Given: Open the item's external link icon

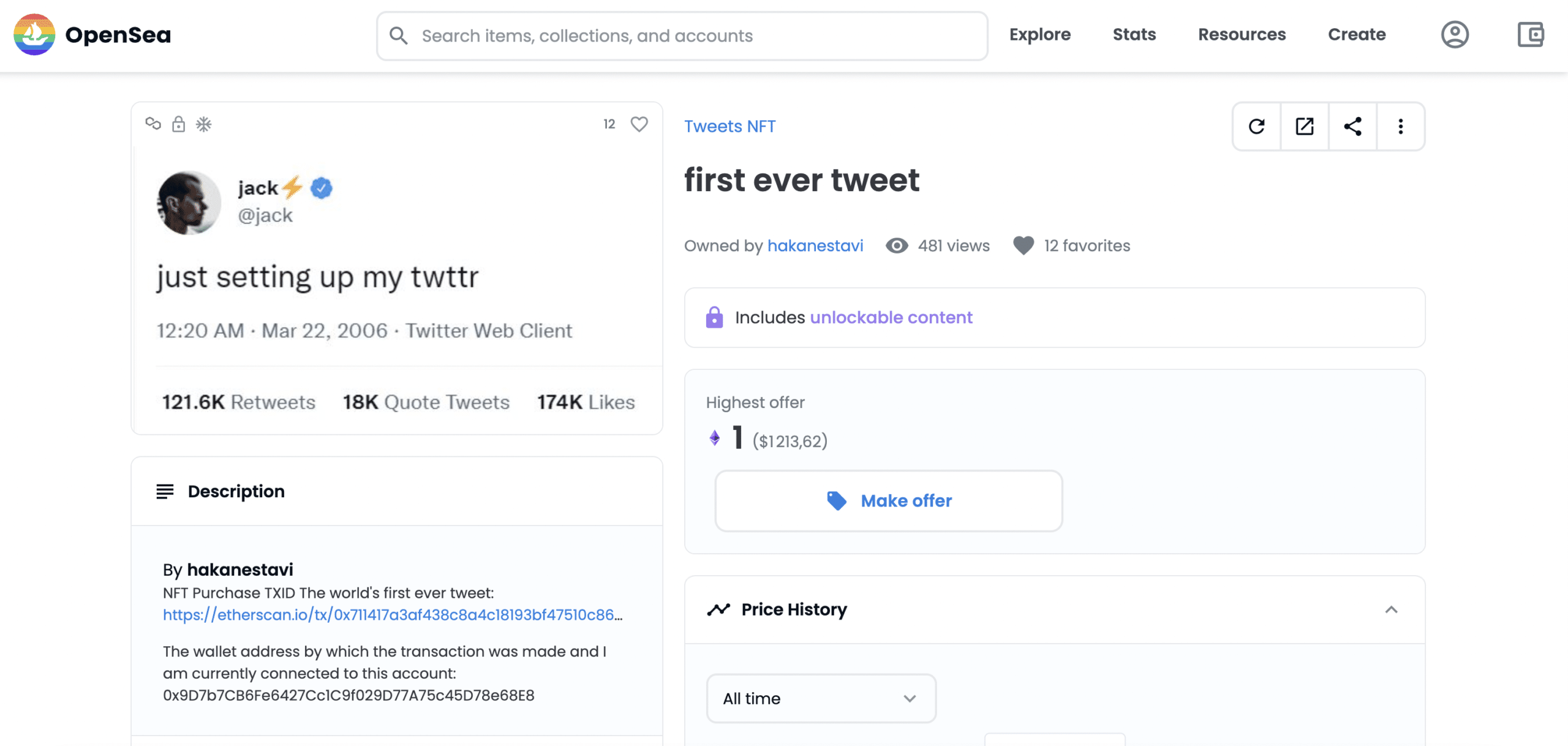Looking at the screenshot, I should pos(1305,126).
